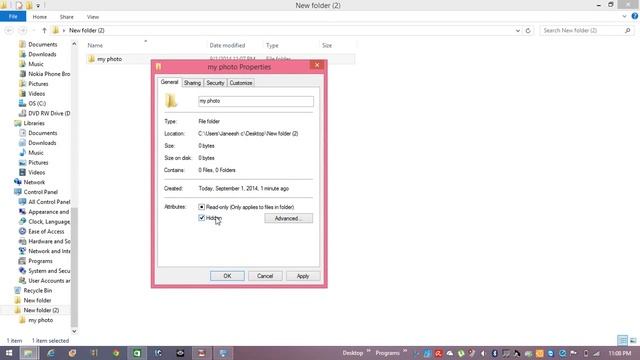The width and height of the screenshot is (640, 360).
Task: Expand taskbar Desktop toolbar chevron
Action: (369, 351)
